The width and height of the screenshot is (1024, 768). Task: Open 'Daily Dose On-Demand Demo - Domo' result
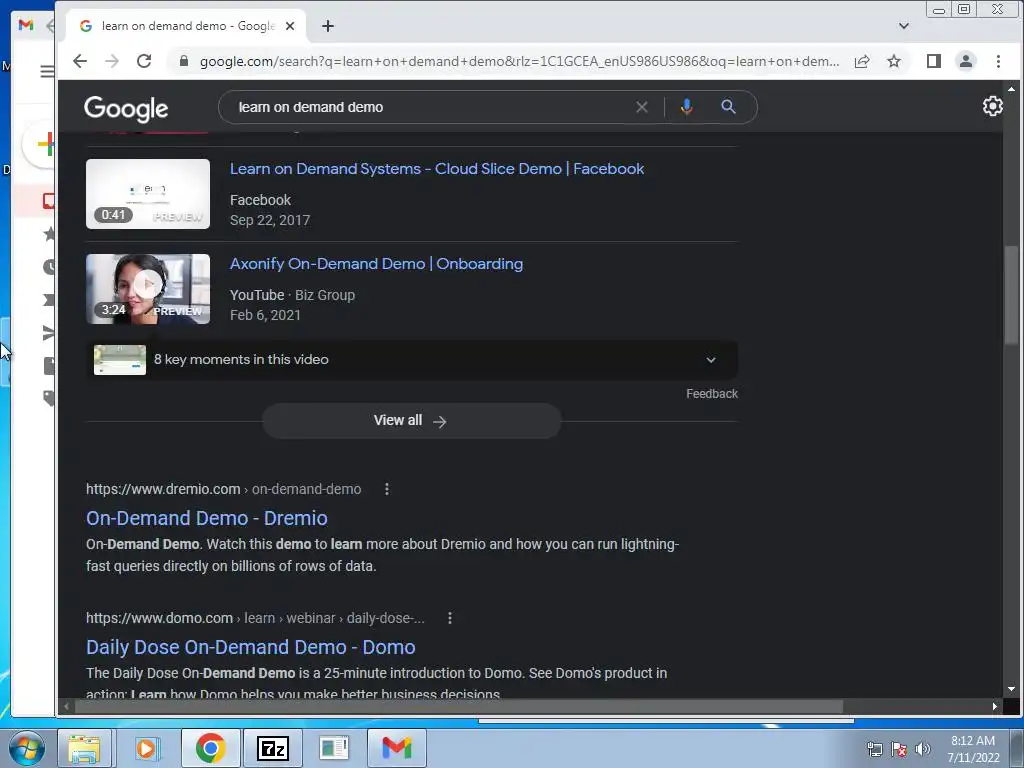tap(251, 647)
